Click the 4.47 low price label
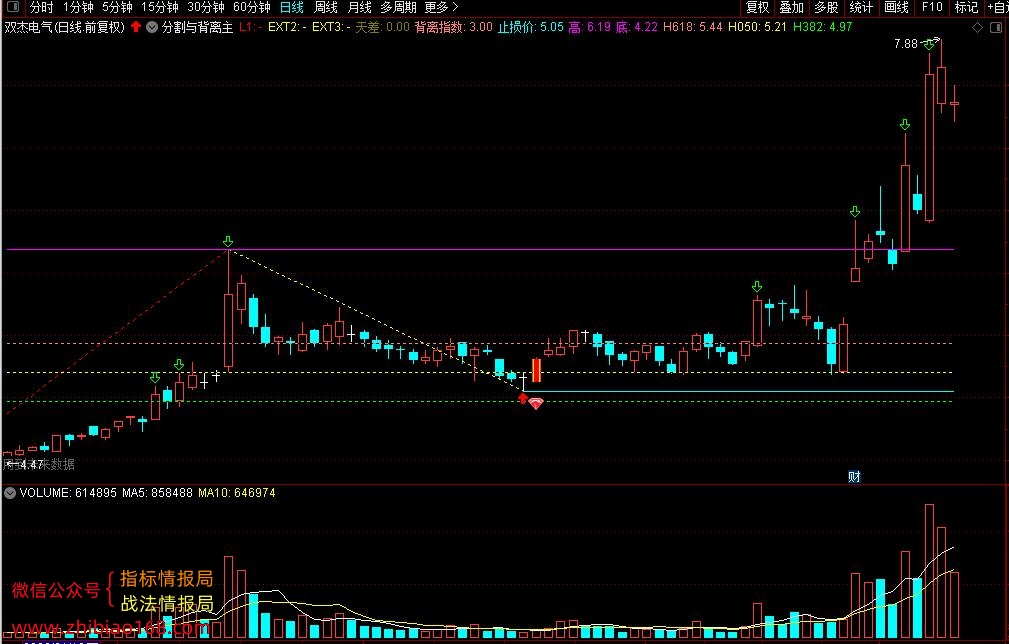 tap(32, 464)
